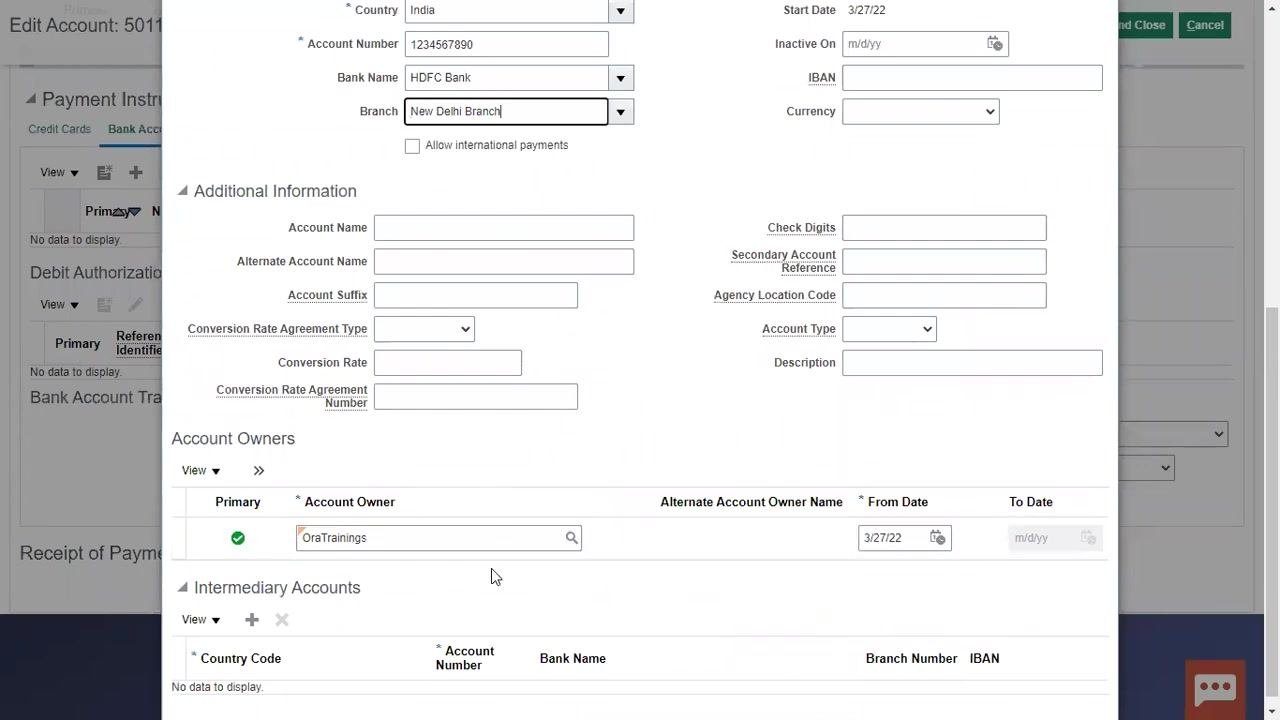Click the Check Digits field
The width and height of the screenshot is (1280, 720).
pyautogui.click(x=944, y=228)
